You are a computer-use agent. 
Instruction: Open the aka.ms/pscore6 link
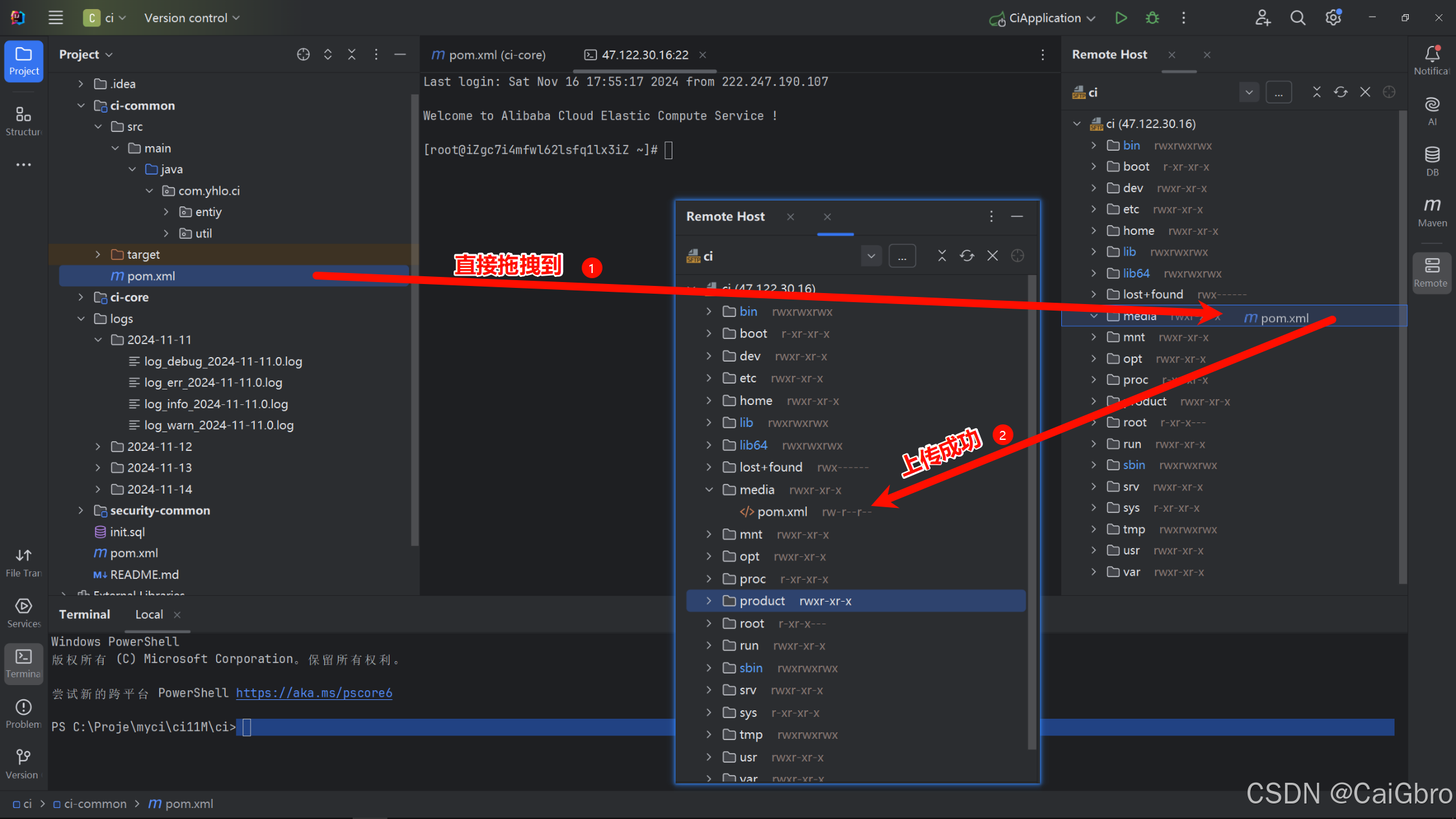[x=314, y=693]
